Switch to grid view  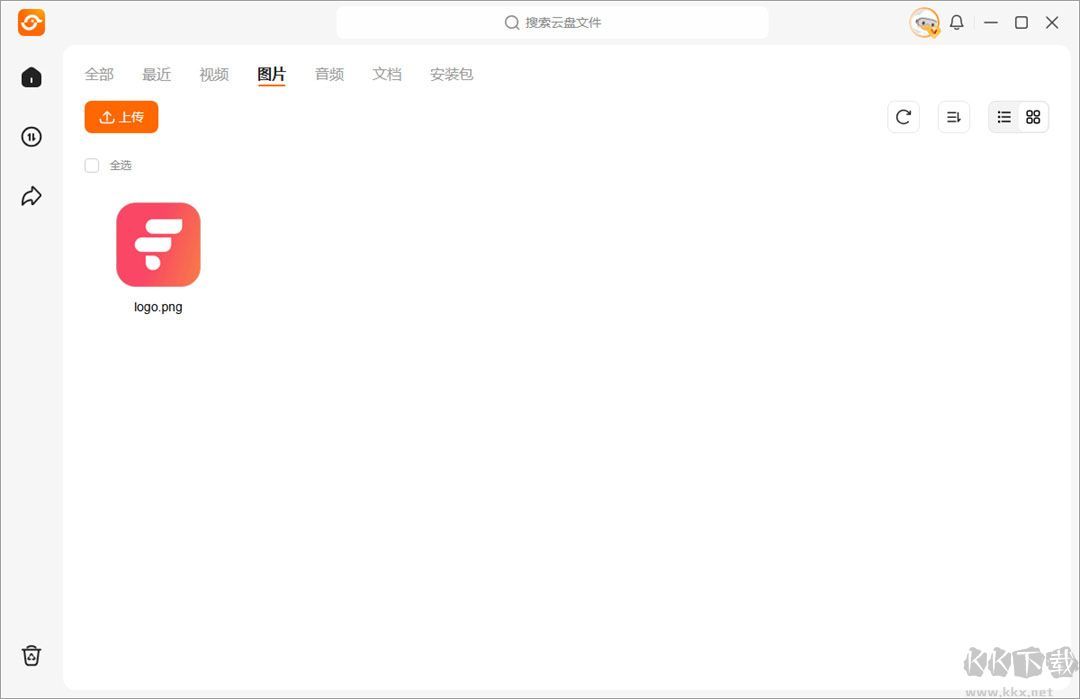(x=1033, y=117)
